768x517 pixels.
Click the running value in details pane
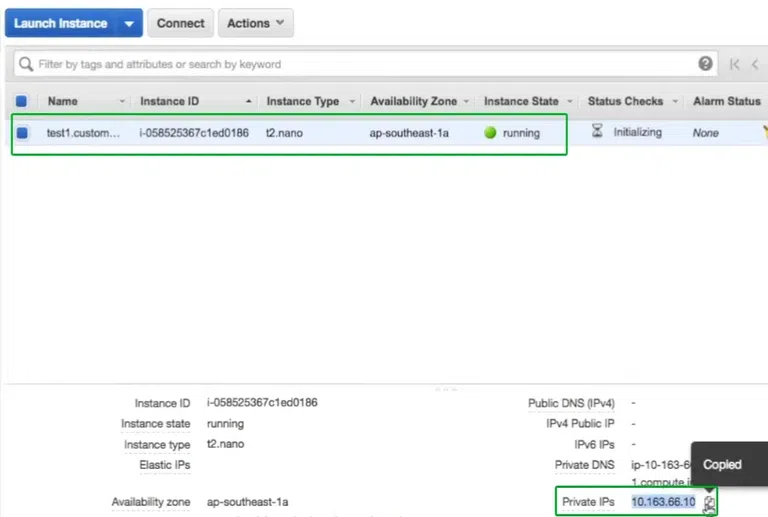tap(225, 423)
